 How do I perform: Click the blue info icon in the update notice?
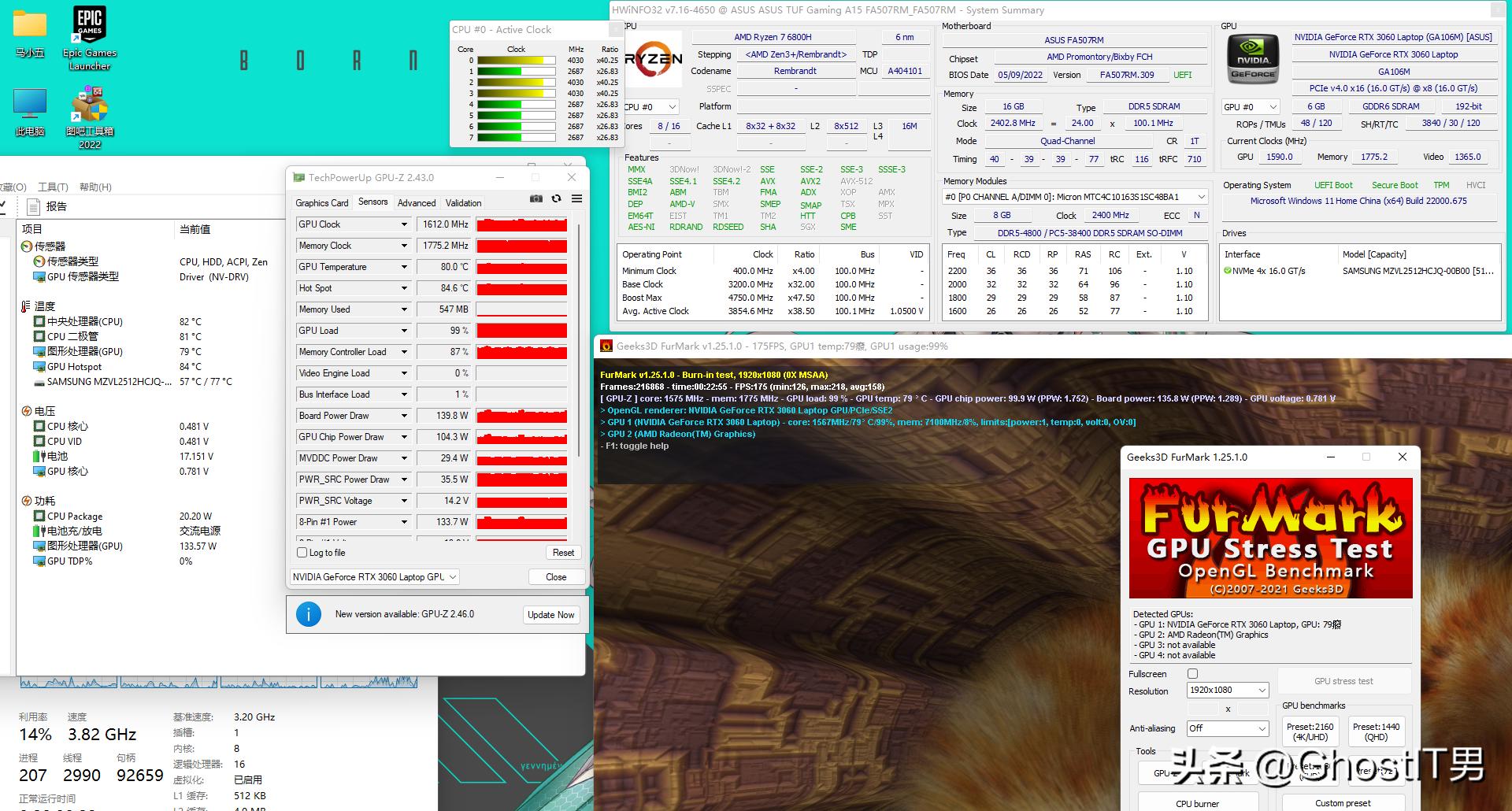309,614
